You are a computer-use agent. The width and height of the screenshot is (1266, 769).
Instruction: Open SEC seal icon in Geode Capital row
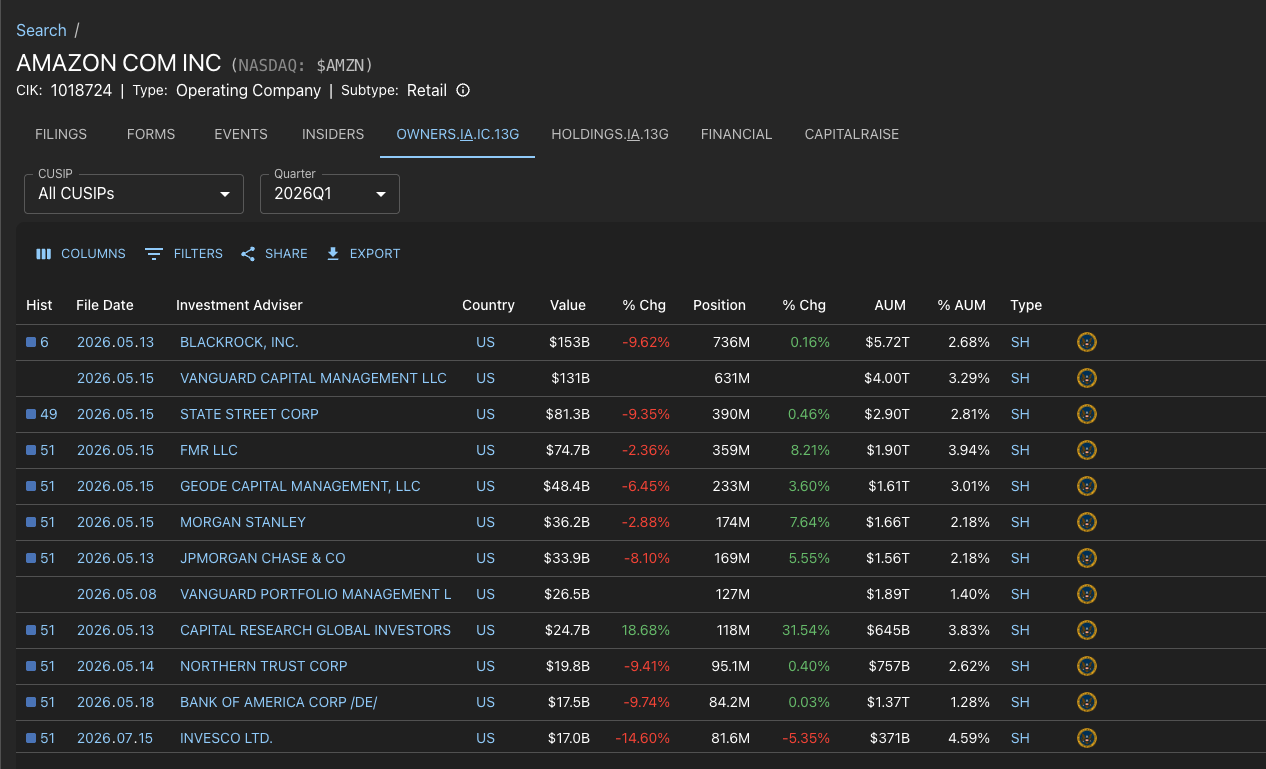1087,486
